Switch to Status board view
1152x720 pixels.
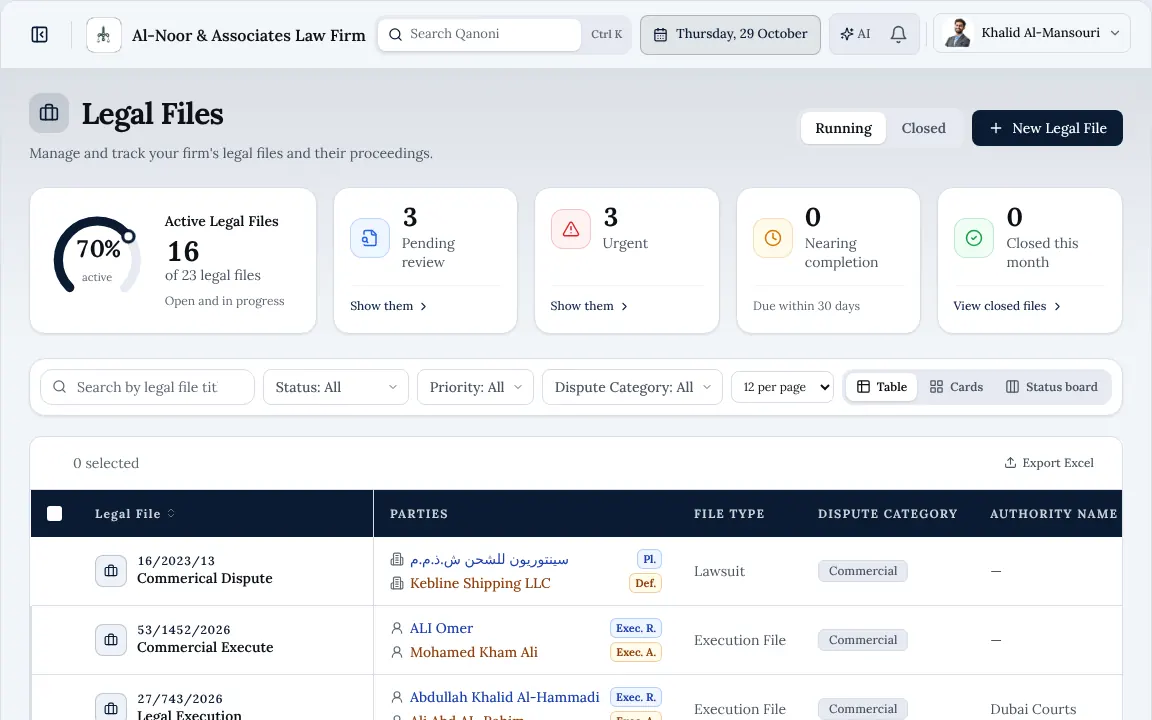click(1051, 387)
